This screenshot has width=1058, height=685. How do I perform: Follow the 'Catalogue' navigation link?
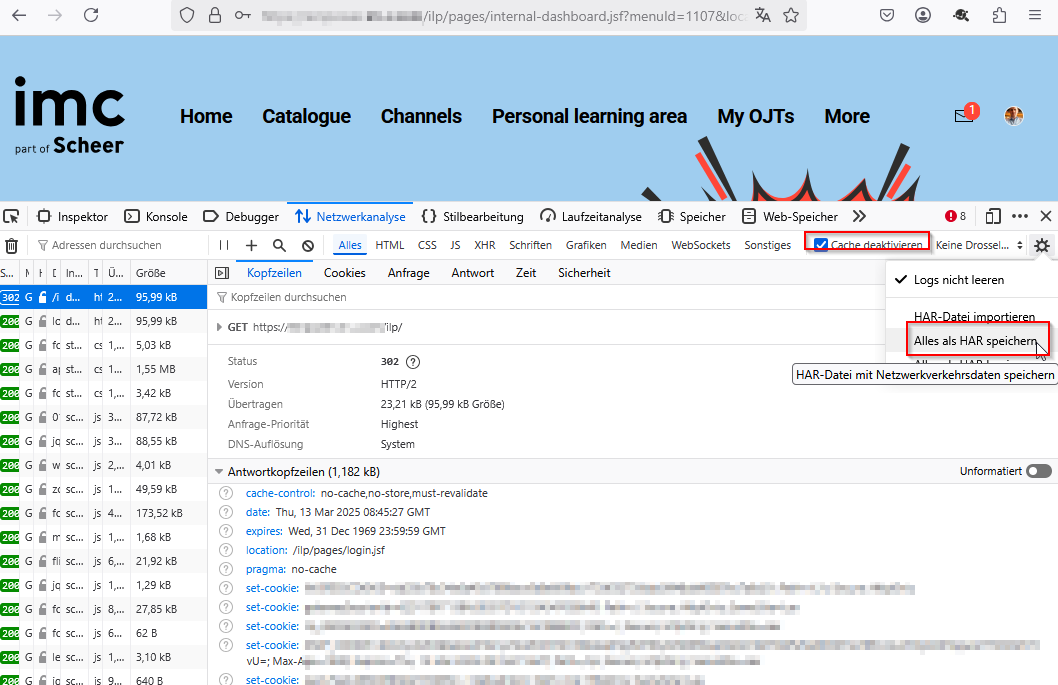coord(306,116)
